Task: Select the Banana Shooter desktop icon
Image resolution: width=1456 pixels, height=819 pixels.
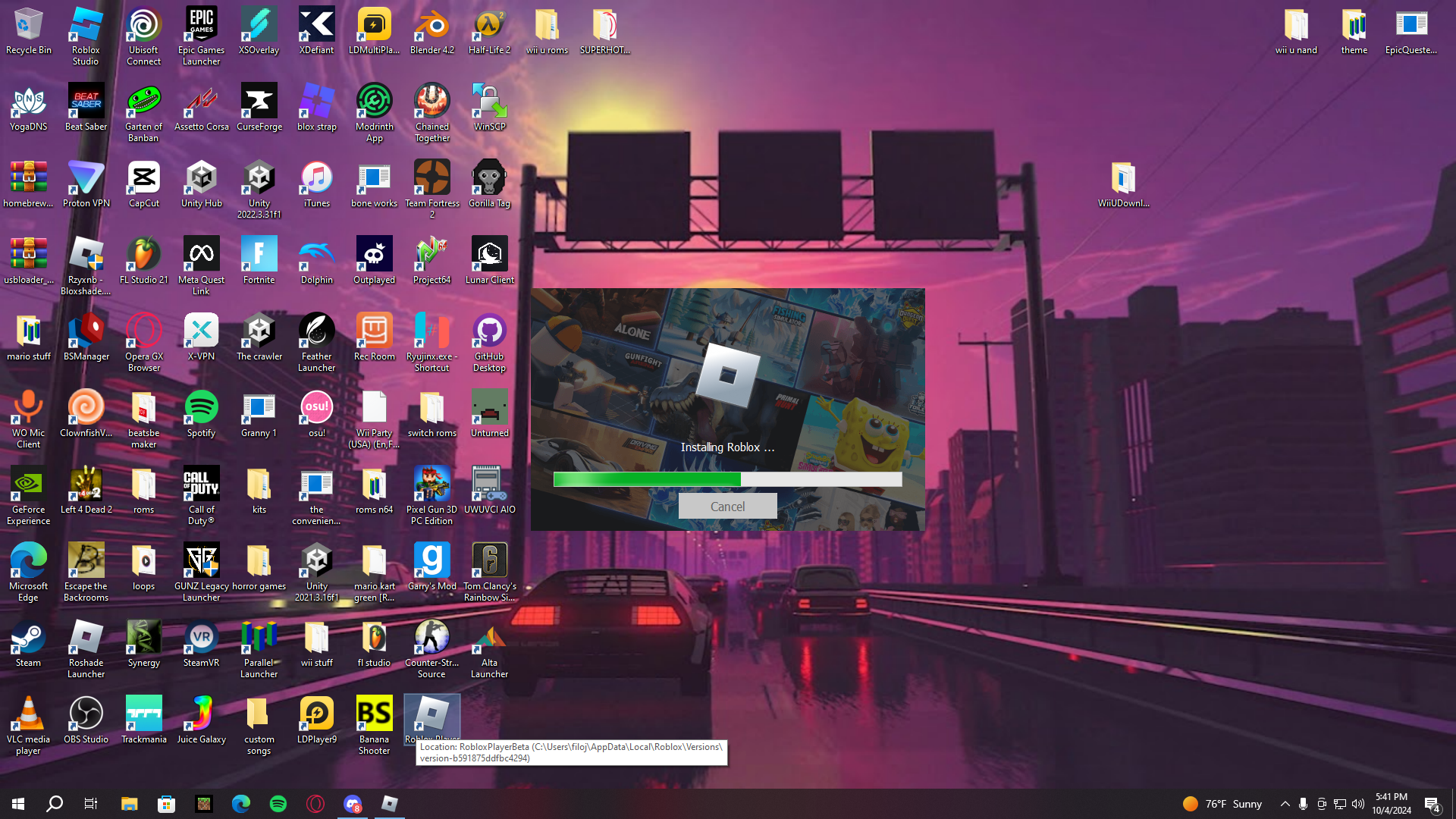Action: click(374, 726)
